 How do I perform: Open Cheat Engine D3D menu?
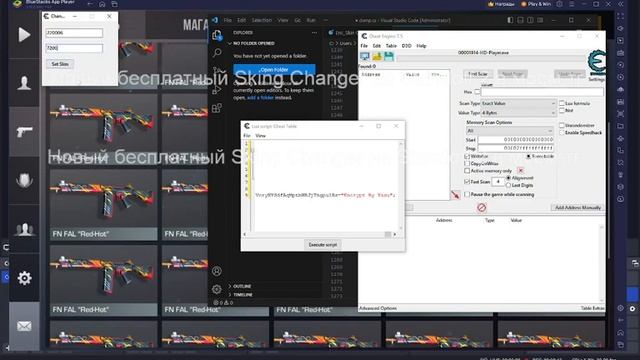tap(407, 46)
